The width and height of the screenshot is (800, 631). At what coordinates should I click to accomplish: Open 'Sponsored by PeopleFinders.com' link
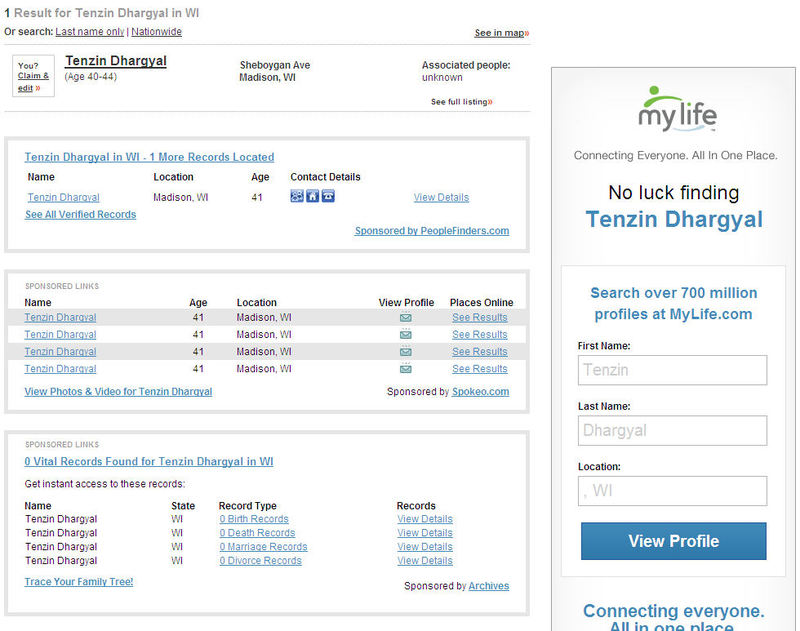pyautogui.click(x=432, y=231)
